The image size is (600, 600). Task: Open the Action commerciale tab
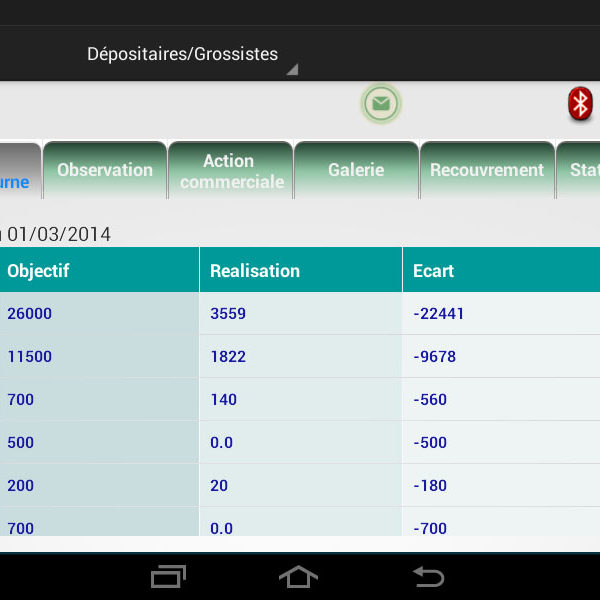(x=231, y=171)
